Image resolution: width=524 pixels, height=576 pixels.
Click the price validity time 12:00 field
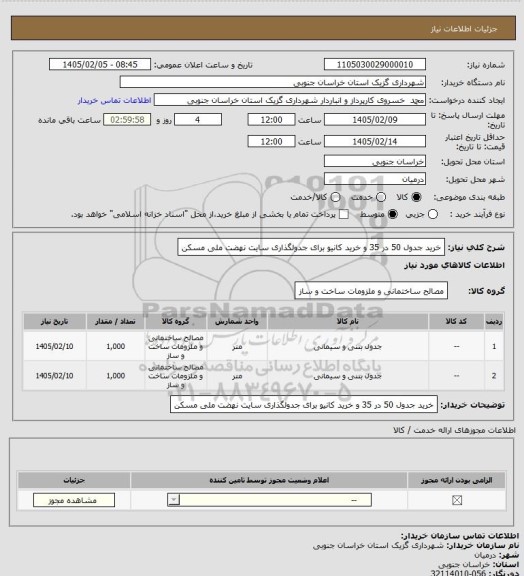click(x=272, y=141)
